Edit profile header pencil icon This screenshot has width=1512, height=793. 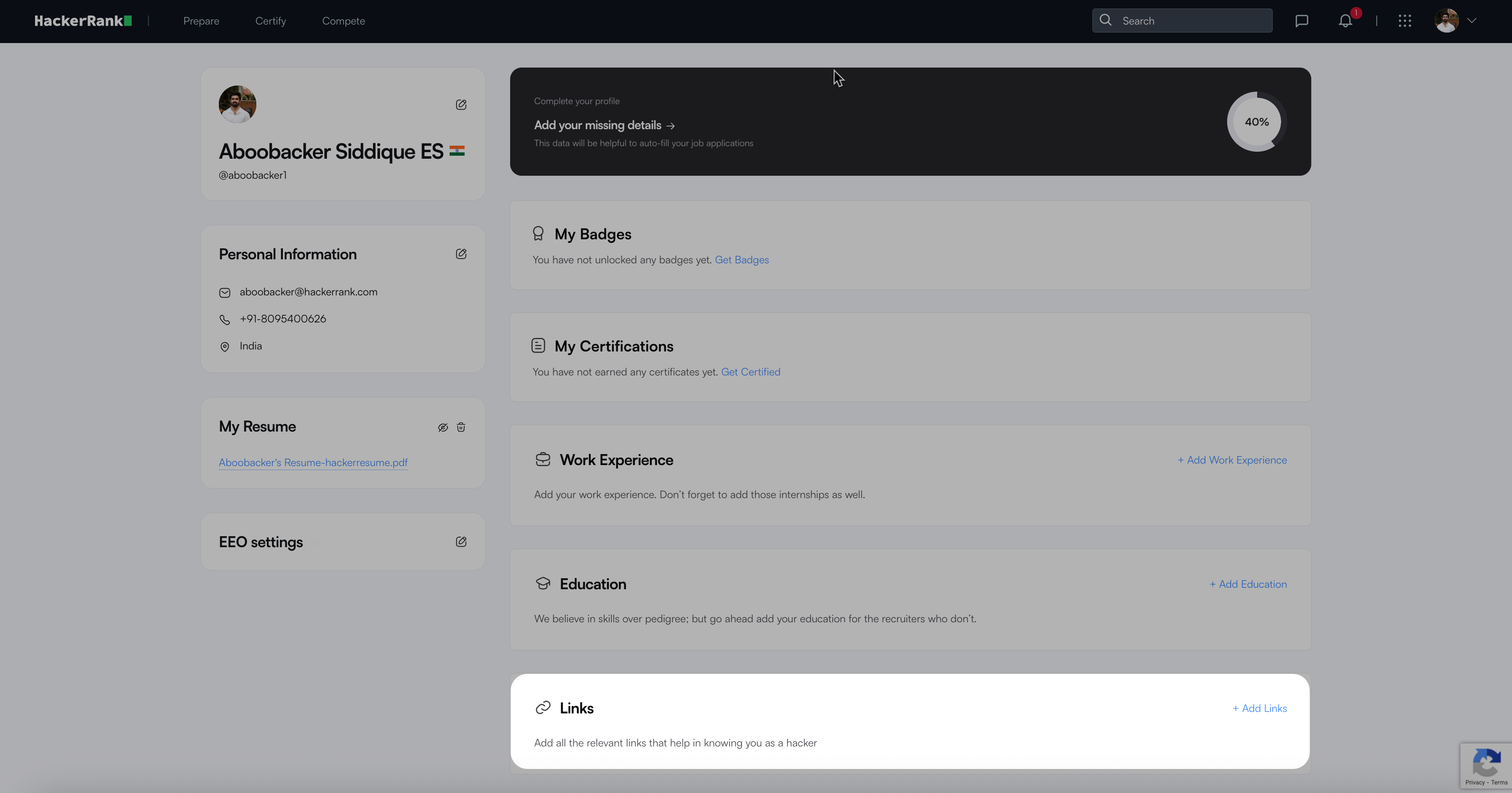point(461,105)
